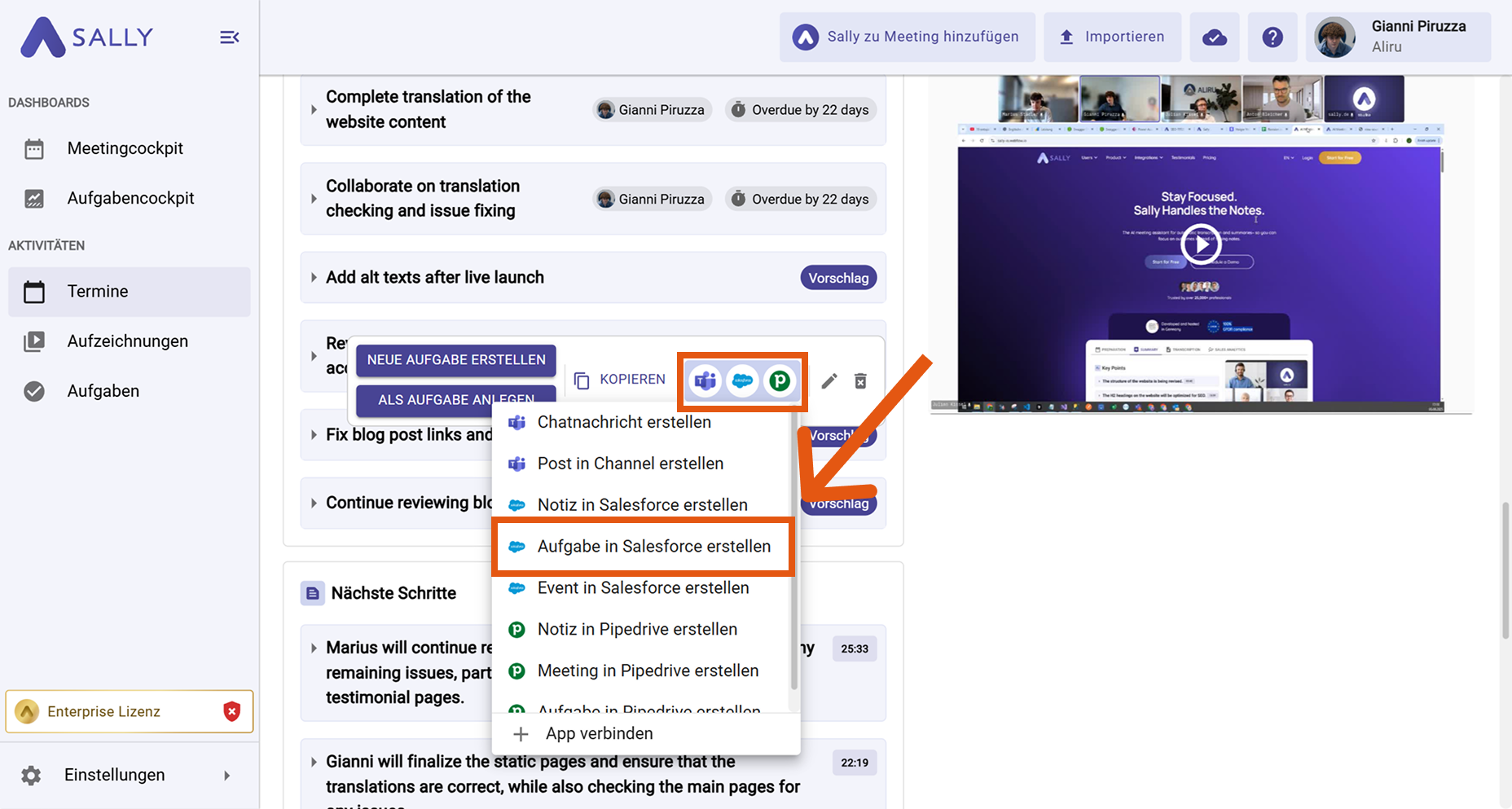Click the Importieren button
The image size is (1512, 809).
[1112, 37]
